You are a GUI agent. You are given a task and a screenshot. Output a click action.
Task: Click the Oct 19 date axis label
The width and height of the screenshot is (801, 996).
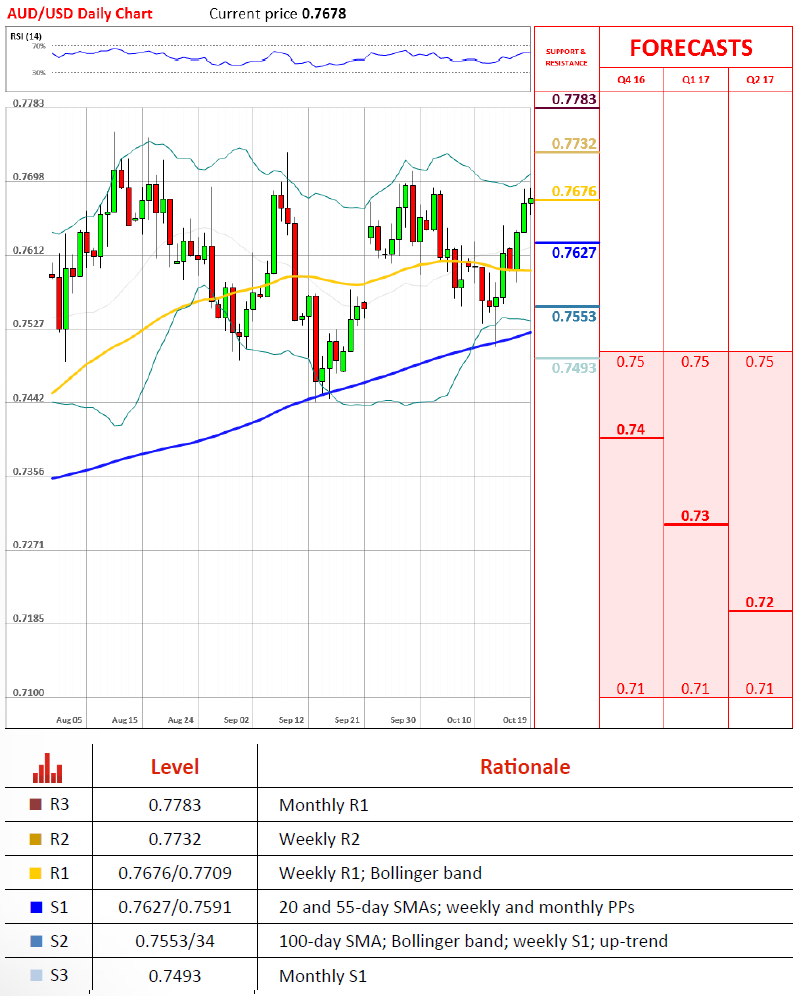pos(515,720)
